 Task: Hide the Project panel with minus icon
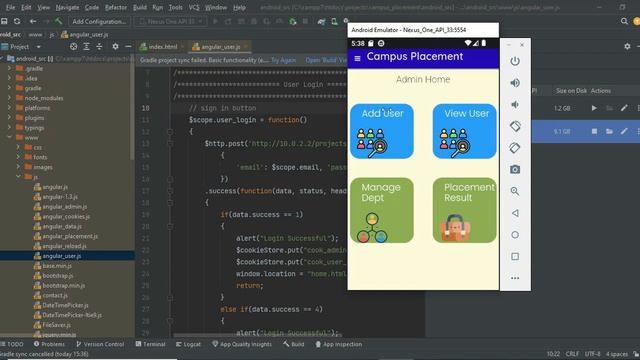click(x=128, y=47)
